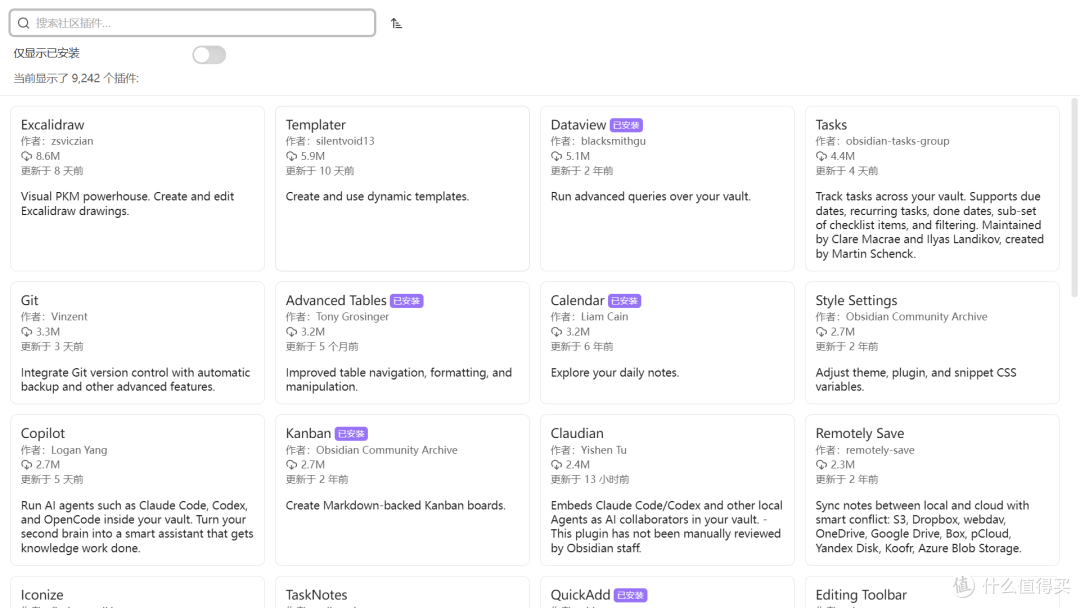Click the 已安装 badge next to Dataview
The image size is (1080, 608).
[626, 125]
